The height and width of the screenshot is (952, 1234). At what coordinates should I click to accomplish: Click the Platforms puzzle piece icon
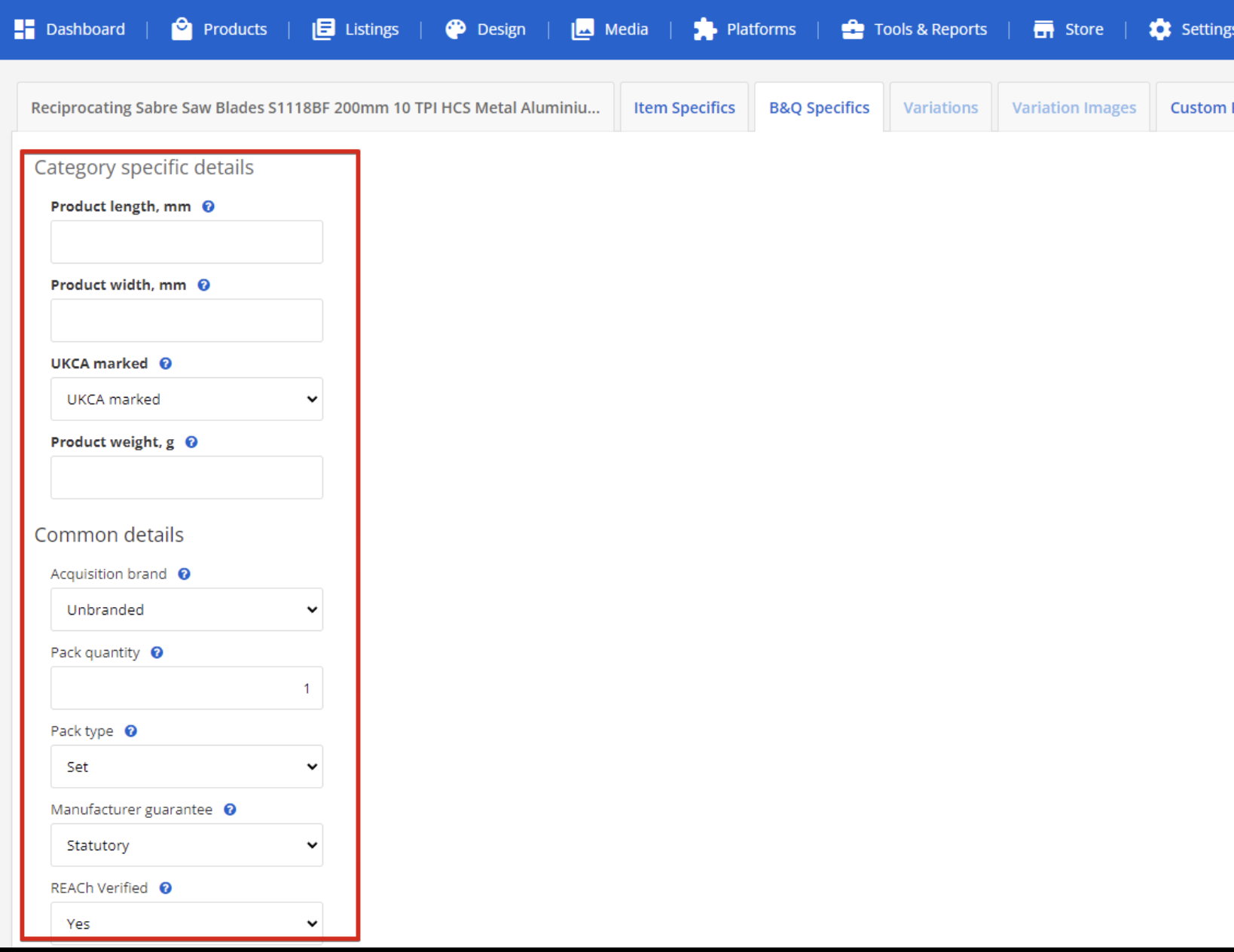click(x=704, y=29)
